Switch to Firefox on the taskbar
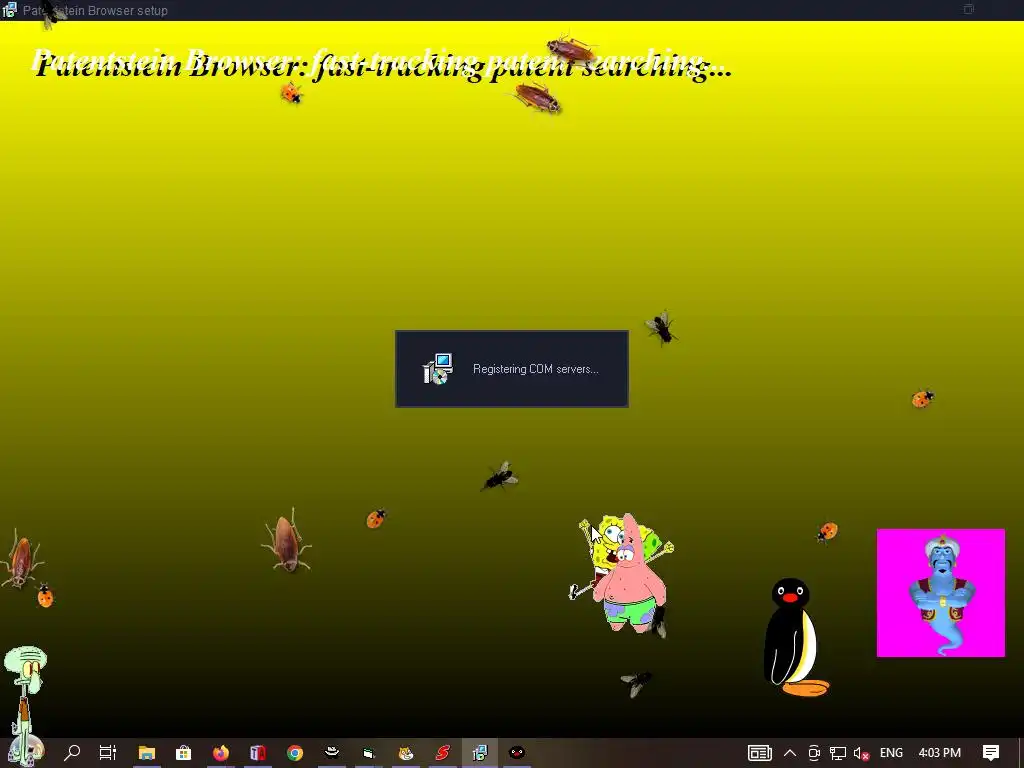This screenshot has height=768, width=1024. click(221, 753)
